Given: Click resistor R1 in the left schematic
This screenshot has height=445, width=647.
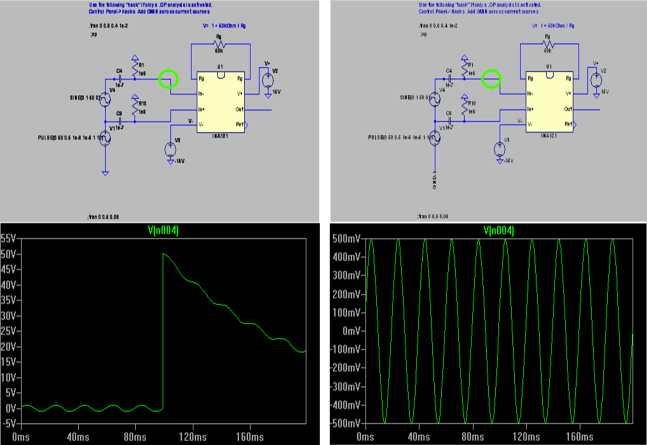Looking at the screenshot, I should (135, 69).
